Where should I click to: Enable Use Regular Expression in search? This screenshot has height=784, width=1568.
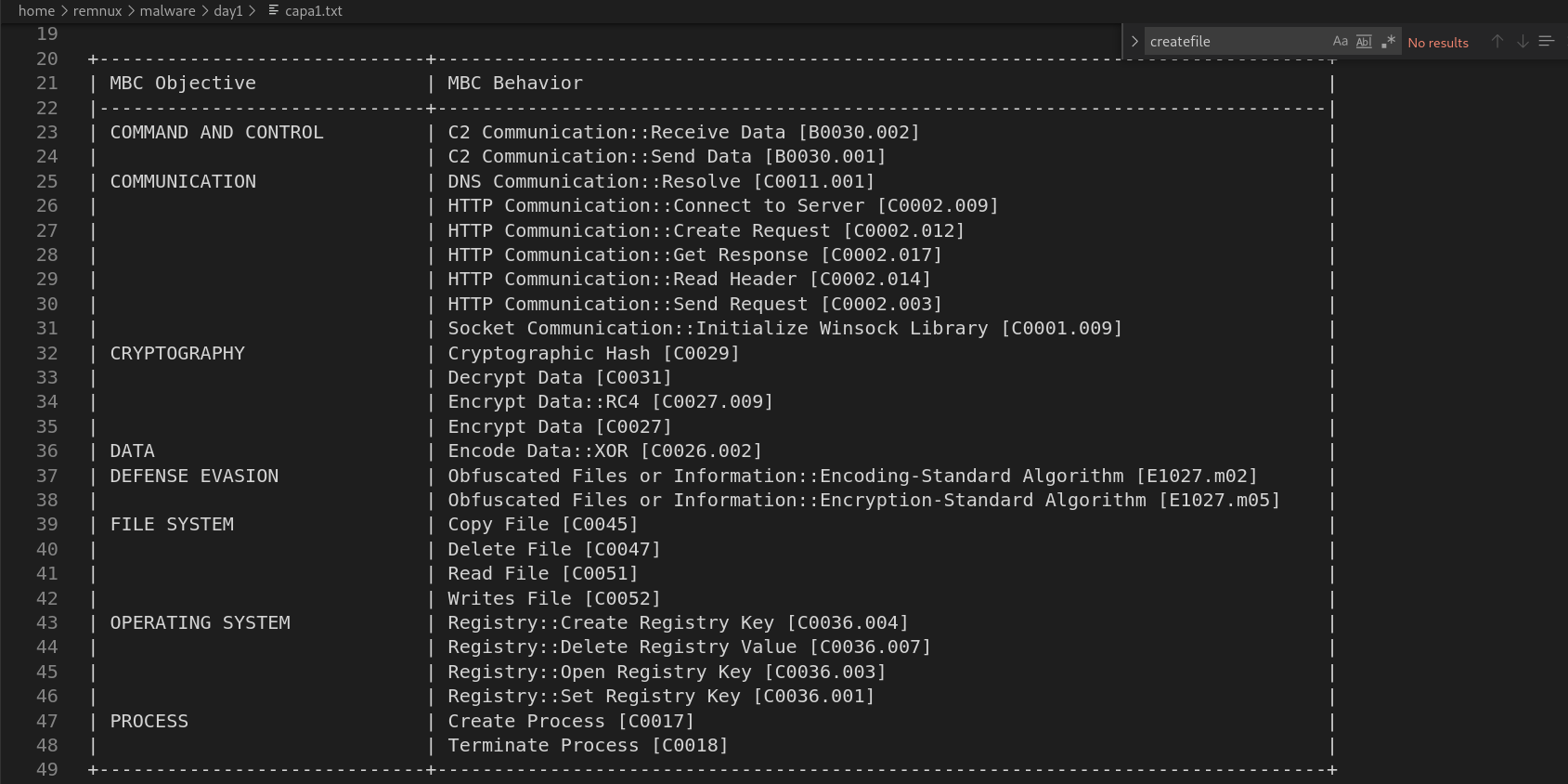pyautogui.click(x=1388, y=42)
